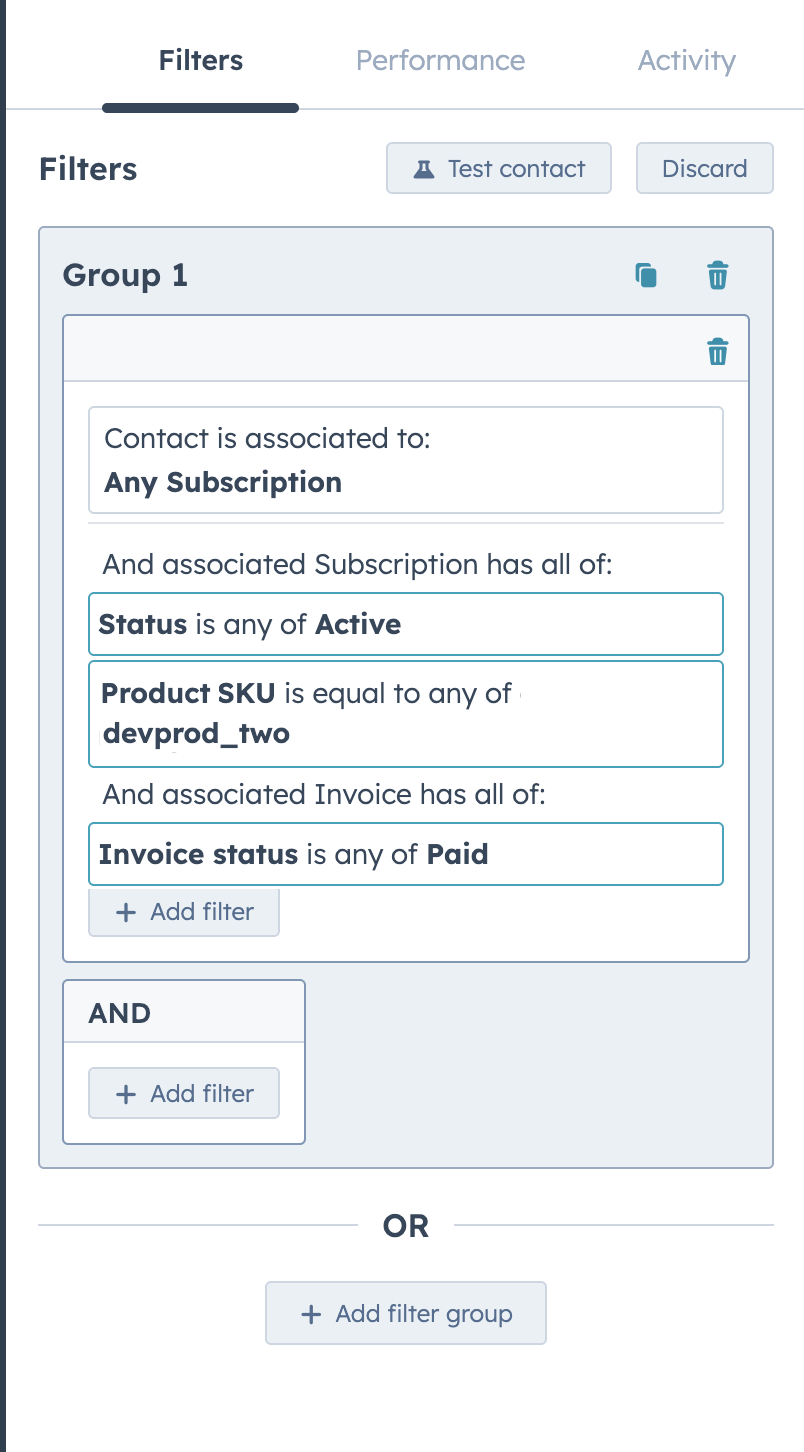Viewport: 804px width, 1452px height.
Task: Click the plus icon on Add filter group
Action: [312, 1313]
